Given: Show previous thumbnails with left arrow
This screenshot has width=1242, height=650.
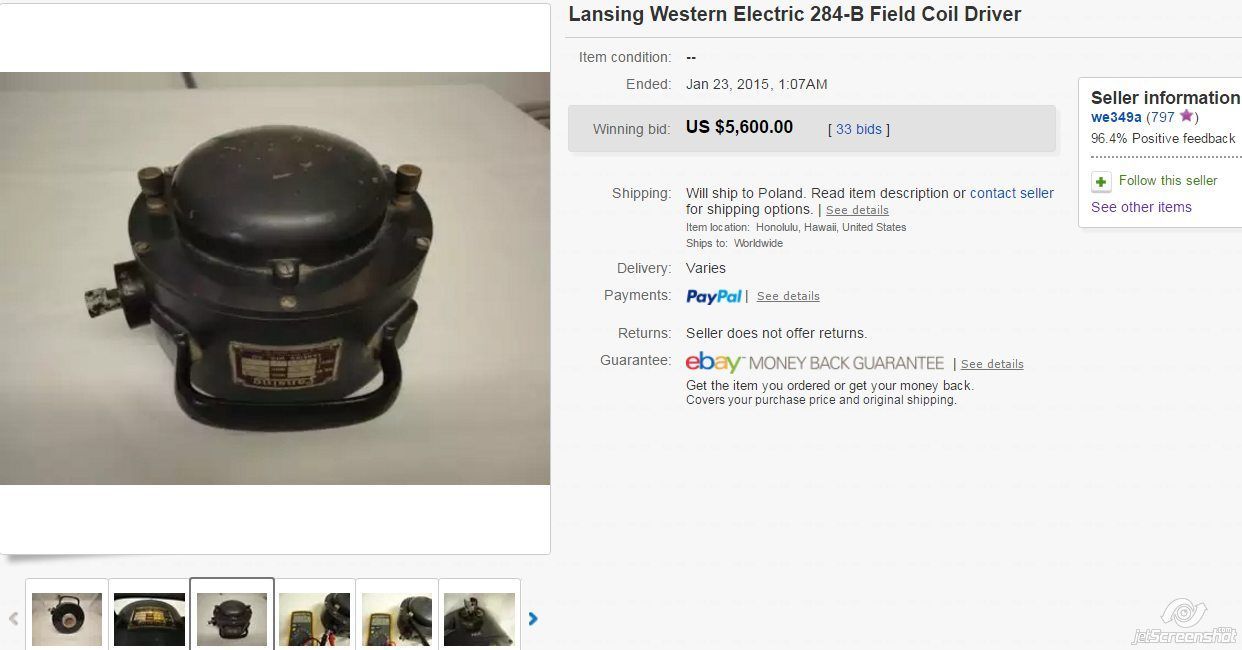Looking at the screenshot, I should [14, 619].
